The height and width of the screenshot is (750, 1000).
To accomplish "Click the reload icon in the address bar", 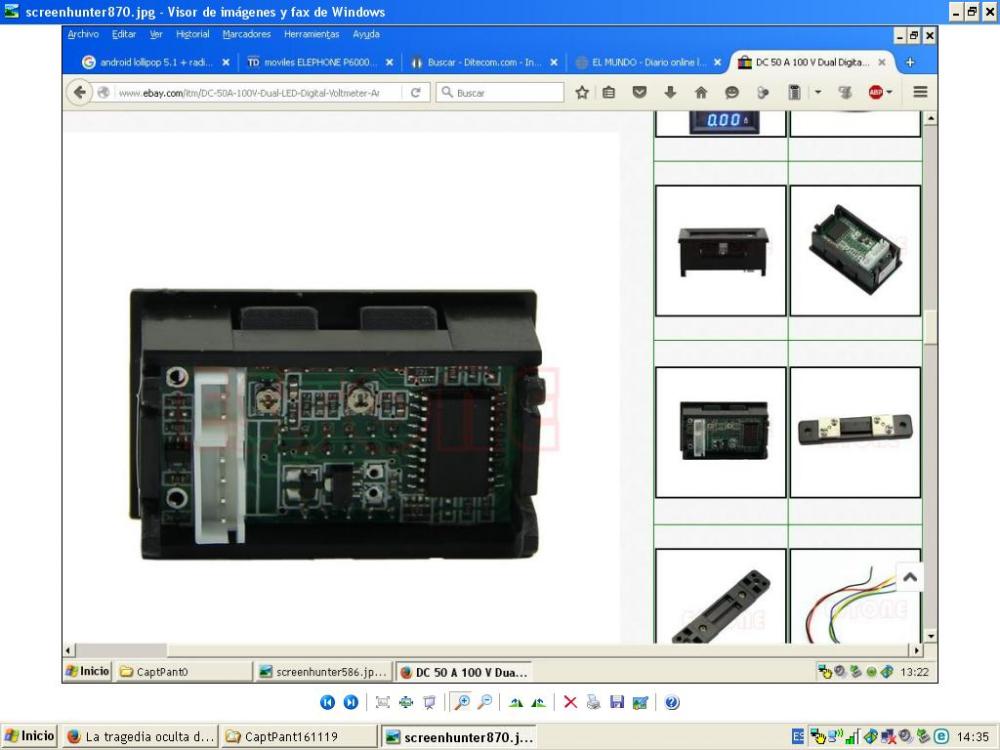I will [416, 92].
